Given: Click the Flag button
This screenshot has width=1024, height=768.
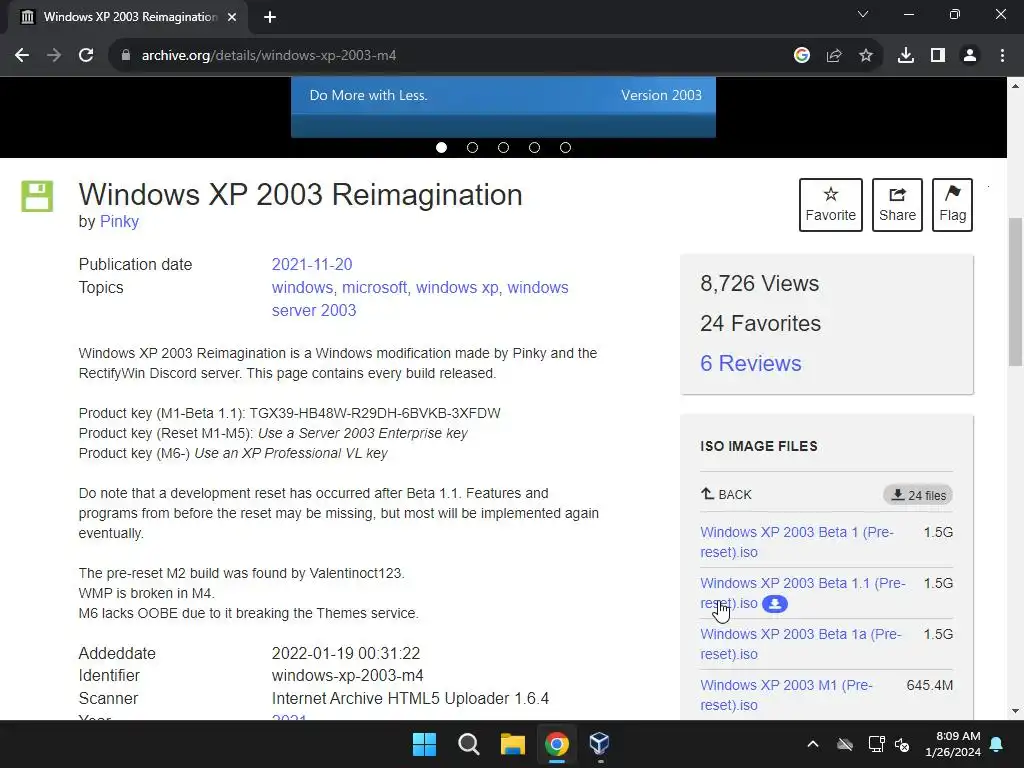Looking at the screenshot, I should (x=952, y=205).
